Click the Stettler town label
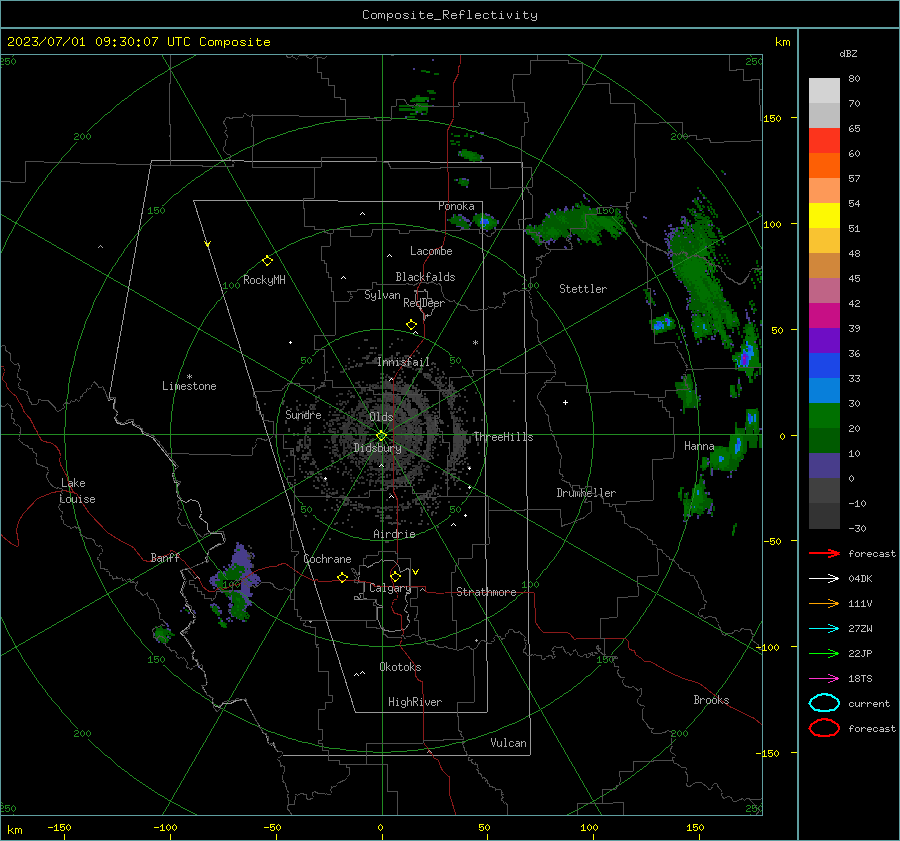 [x=583, y=289]
